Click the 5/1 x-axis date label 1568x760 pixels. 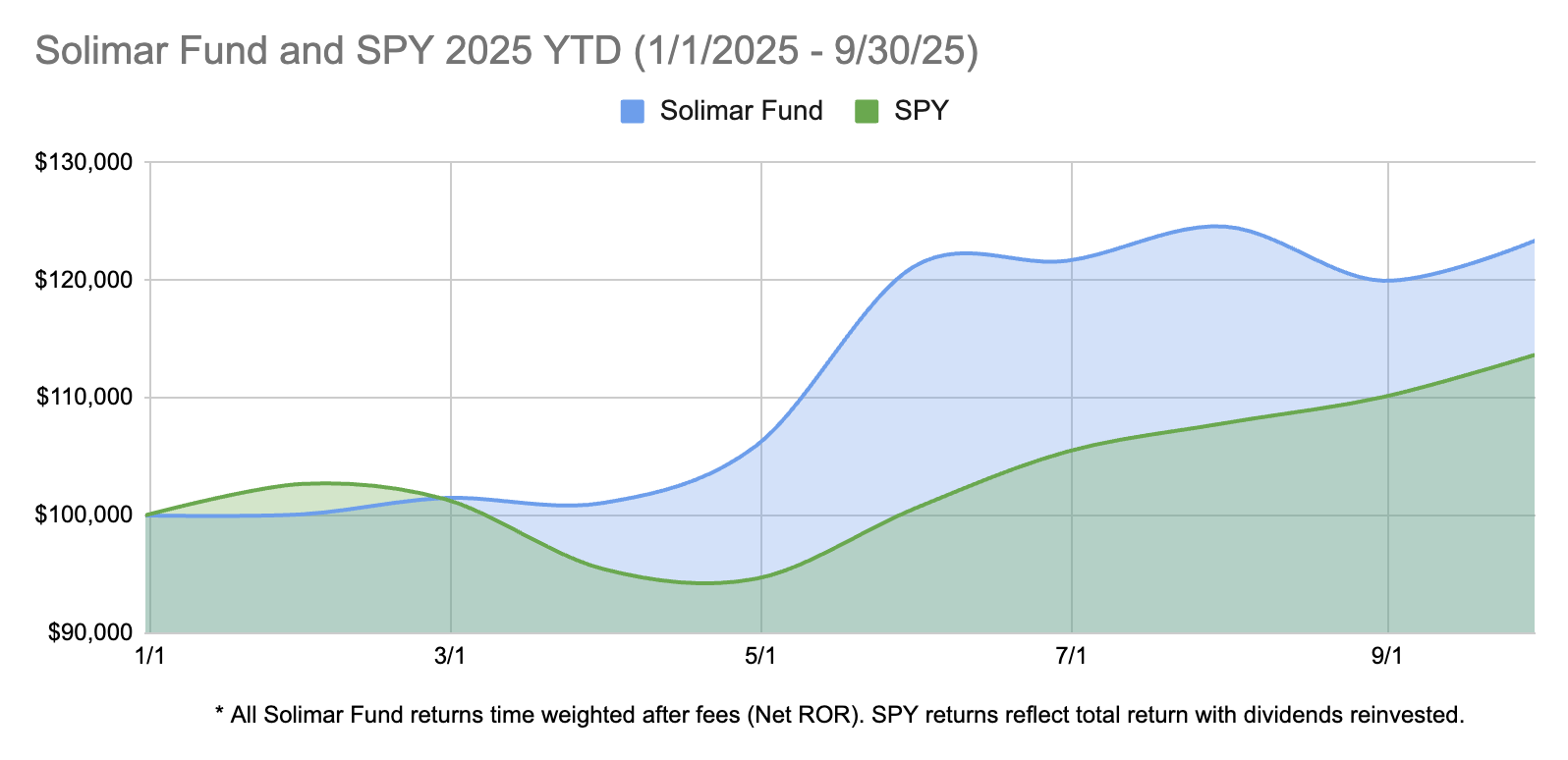760,656
